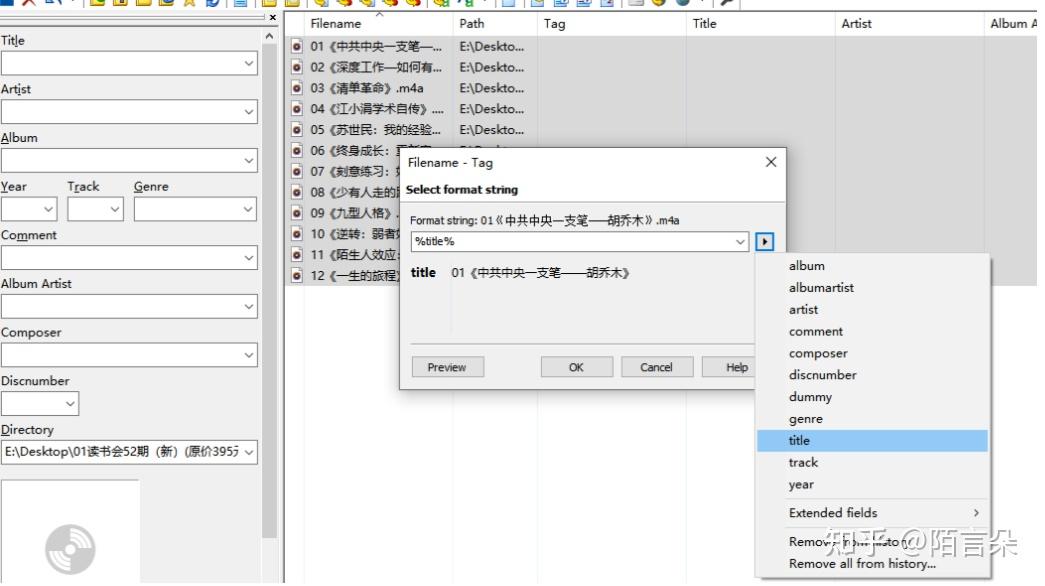
Task: Click the Preview button in the dialog
Action: click(x=447, y=366)
